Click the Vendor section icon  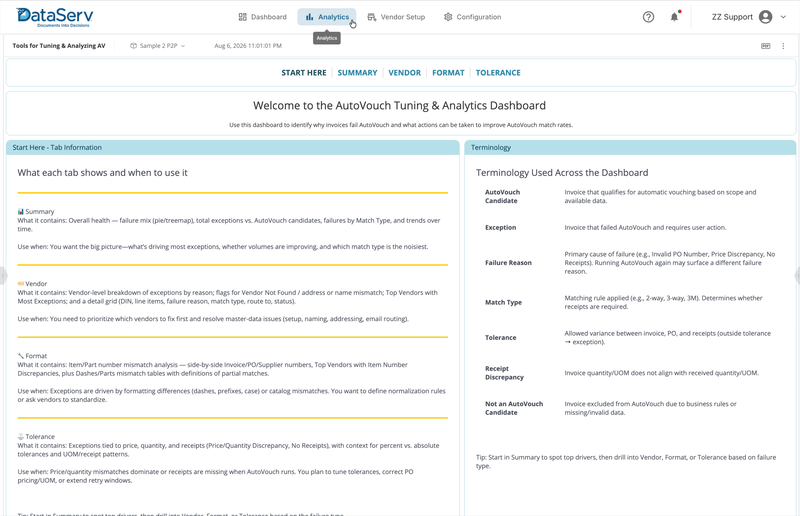click(x=20, y=283)
